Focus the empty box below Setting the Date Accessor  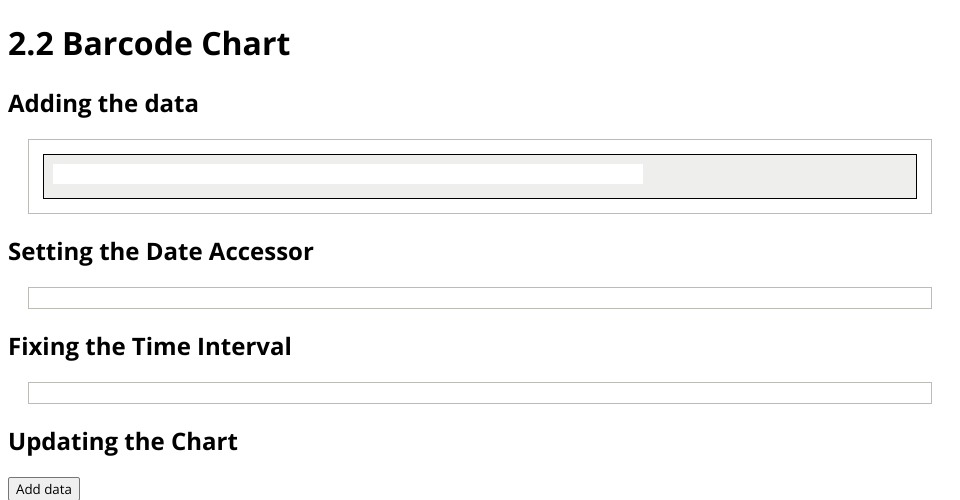tap(479, 298)
